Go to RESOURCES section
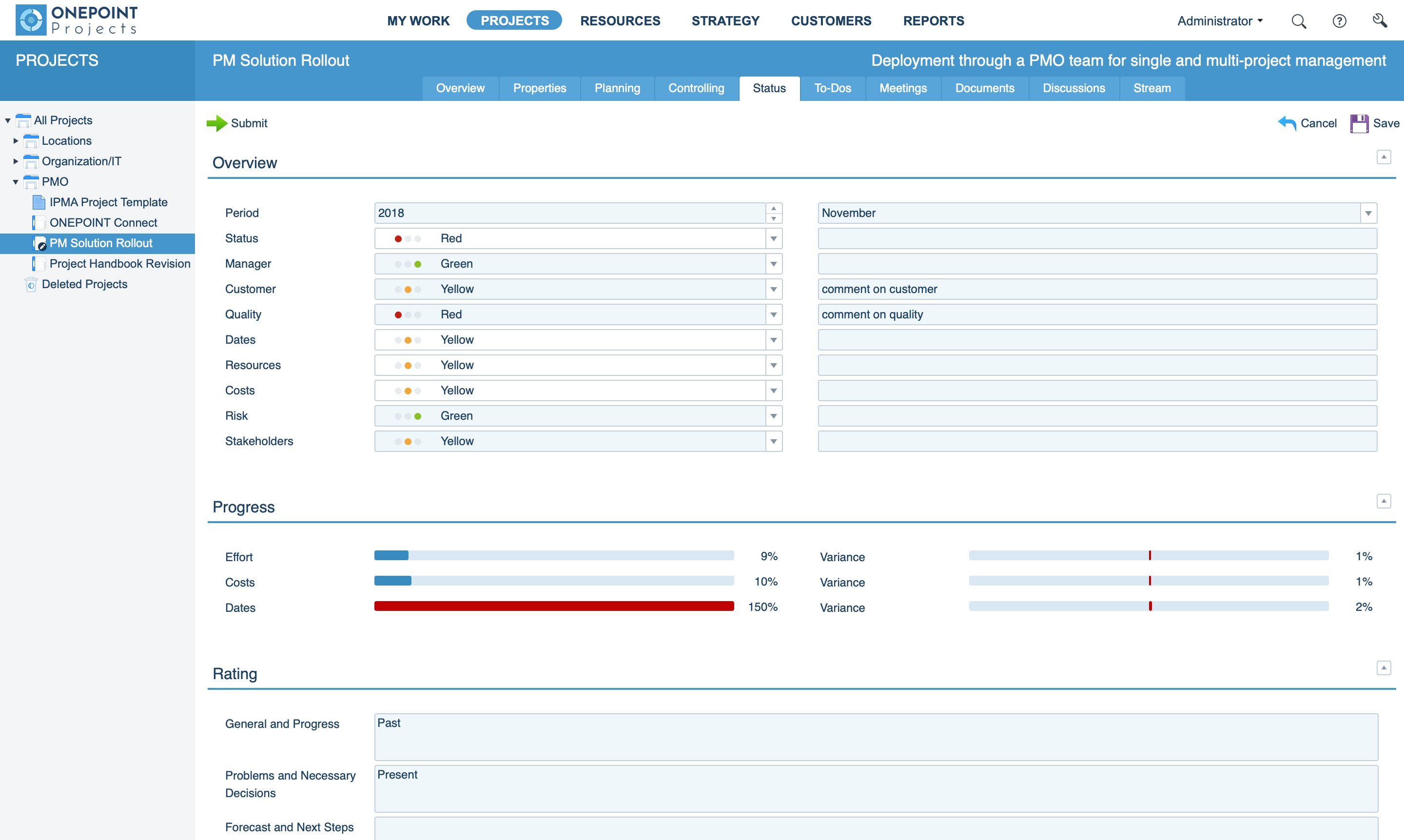The image size is (1404, 840). [x=620, y=21]
